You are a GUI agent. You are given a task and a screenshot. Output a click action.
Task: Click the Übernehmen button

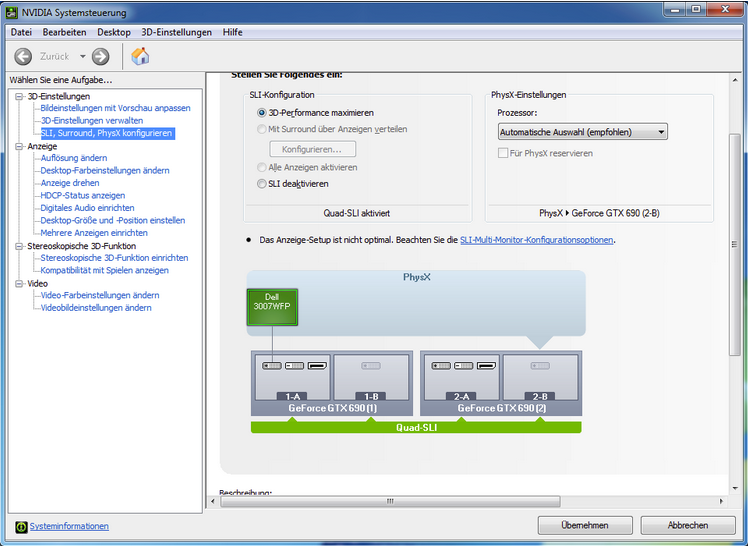[585, 525]
